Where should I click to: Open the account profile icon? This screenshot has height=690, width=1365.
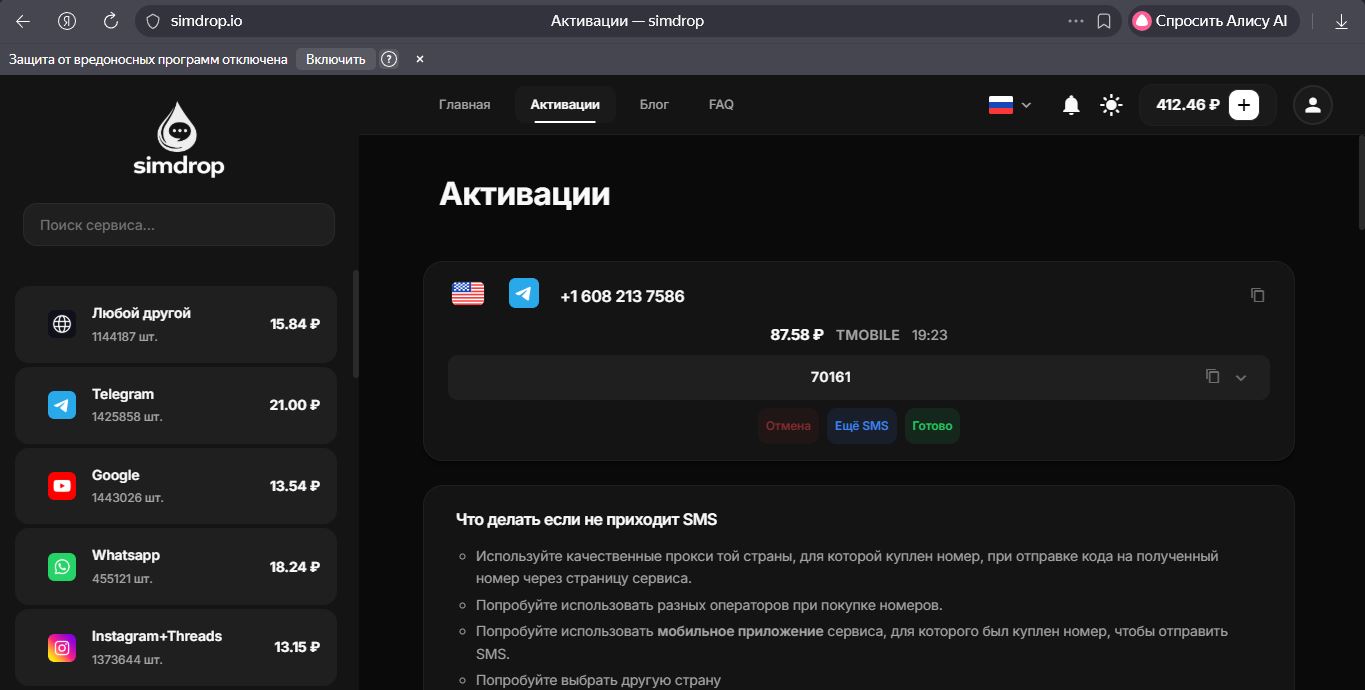pos(1312,104)
